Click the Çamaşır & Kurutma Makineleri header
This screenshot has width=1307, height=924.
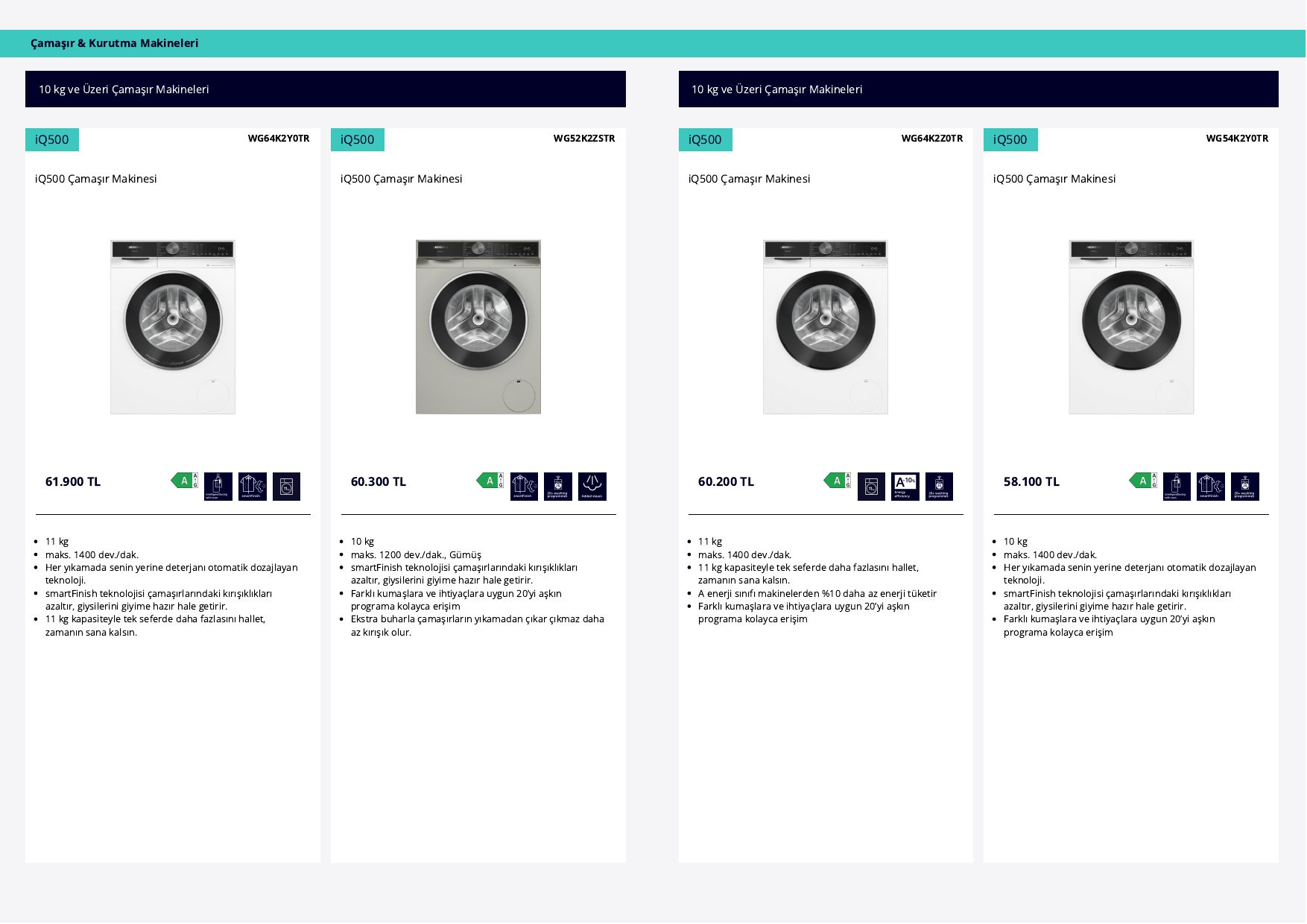pos(115,43)
